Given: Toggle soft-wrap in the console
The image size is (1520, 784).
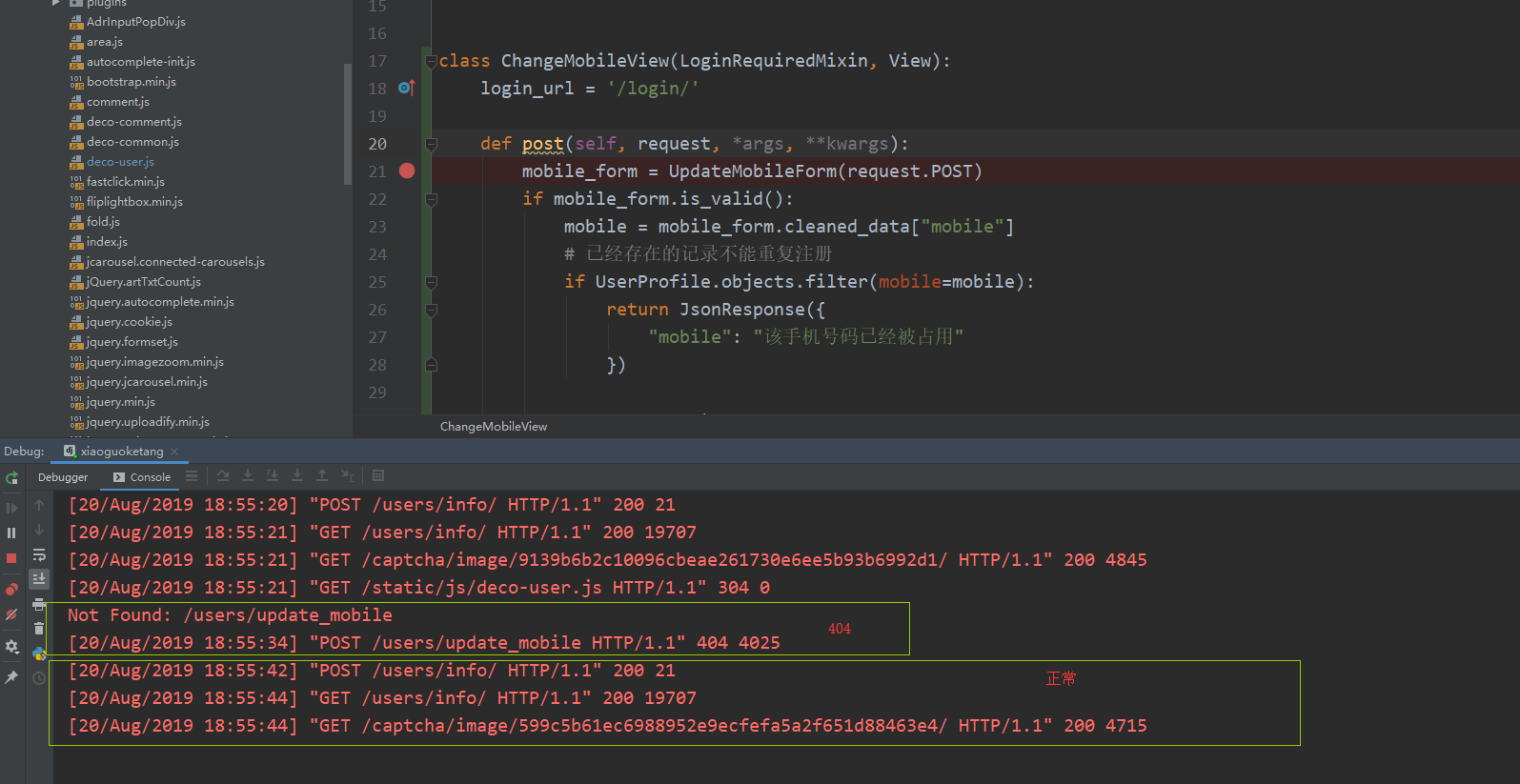Looking at the screenshot, I should pos(39,554).
